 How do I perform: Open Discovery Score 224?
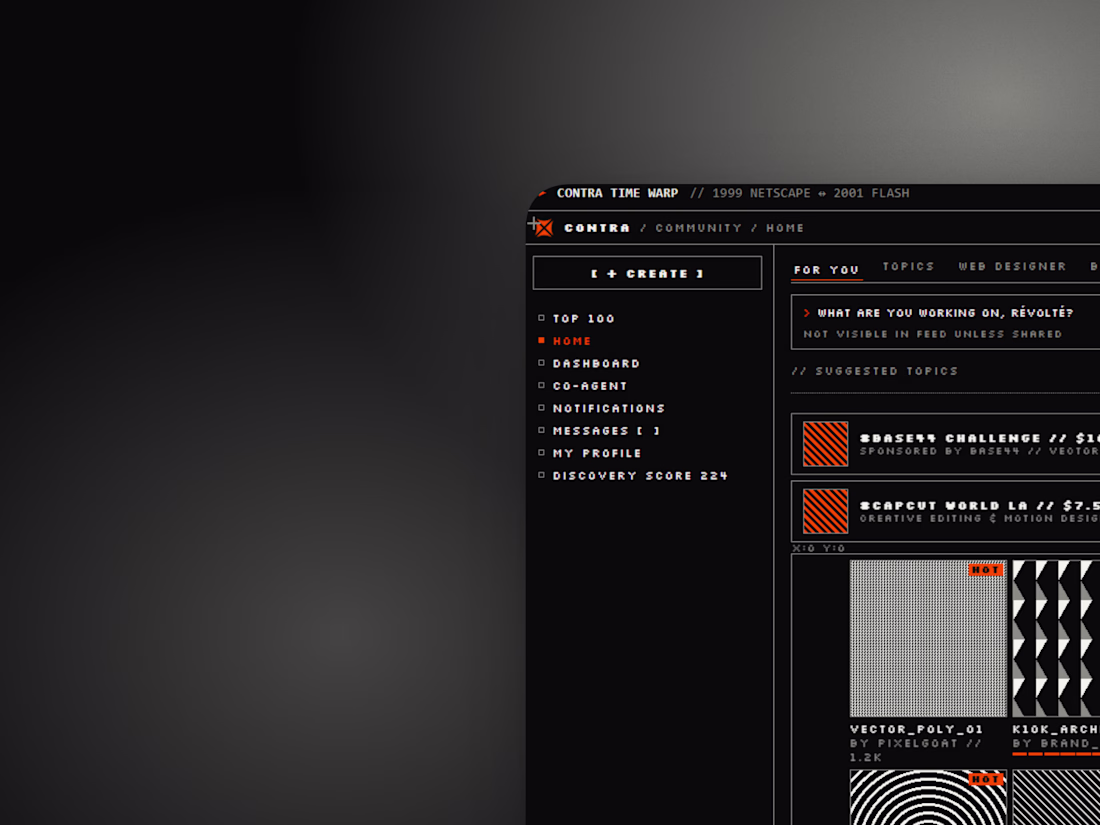[639, 476]
